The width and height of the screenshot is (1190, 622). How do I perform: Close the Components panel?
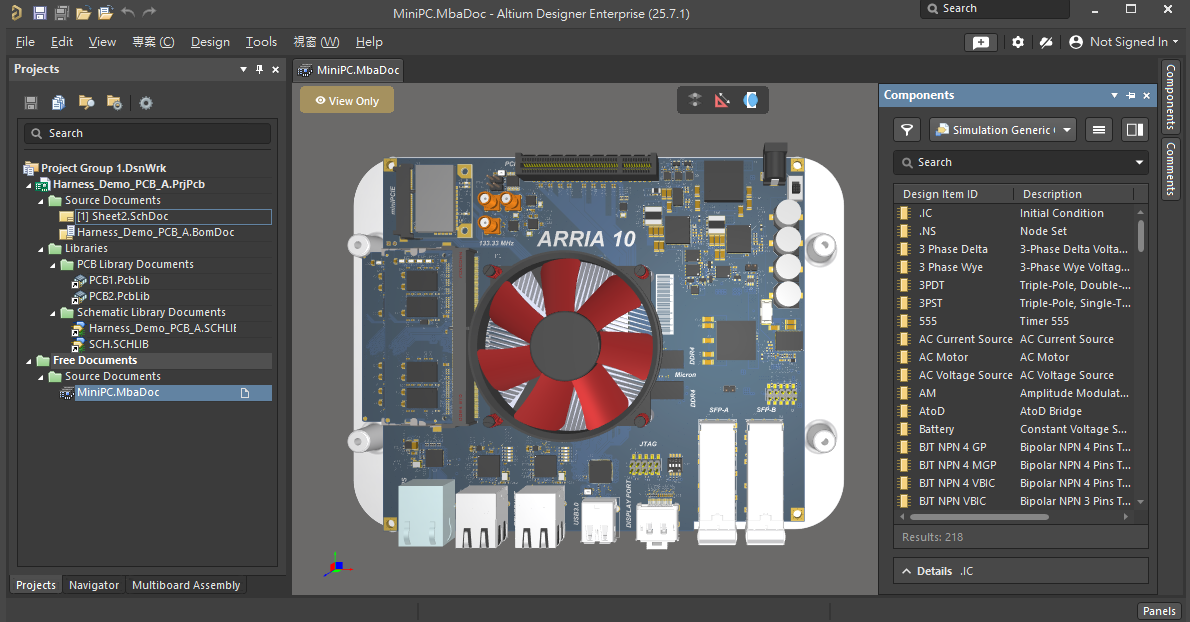pos(1147,96)
